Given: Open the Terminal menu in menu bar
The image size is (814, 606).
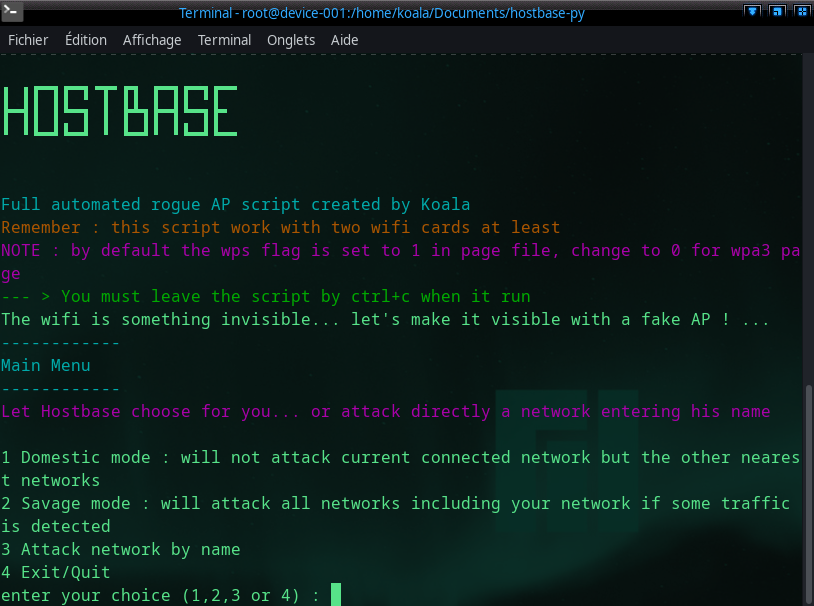Looking at the screenshot, I should (224, 40).
